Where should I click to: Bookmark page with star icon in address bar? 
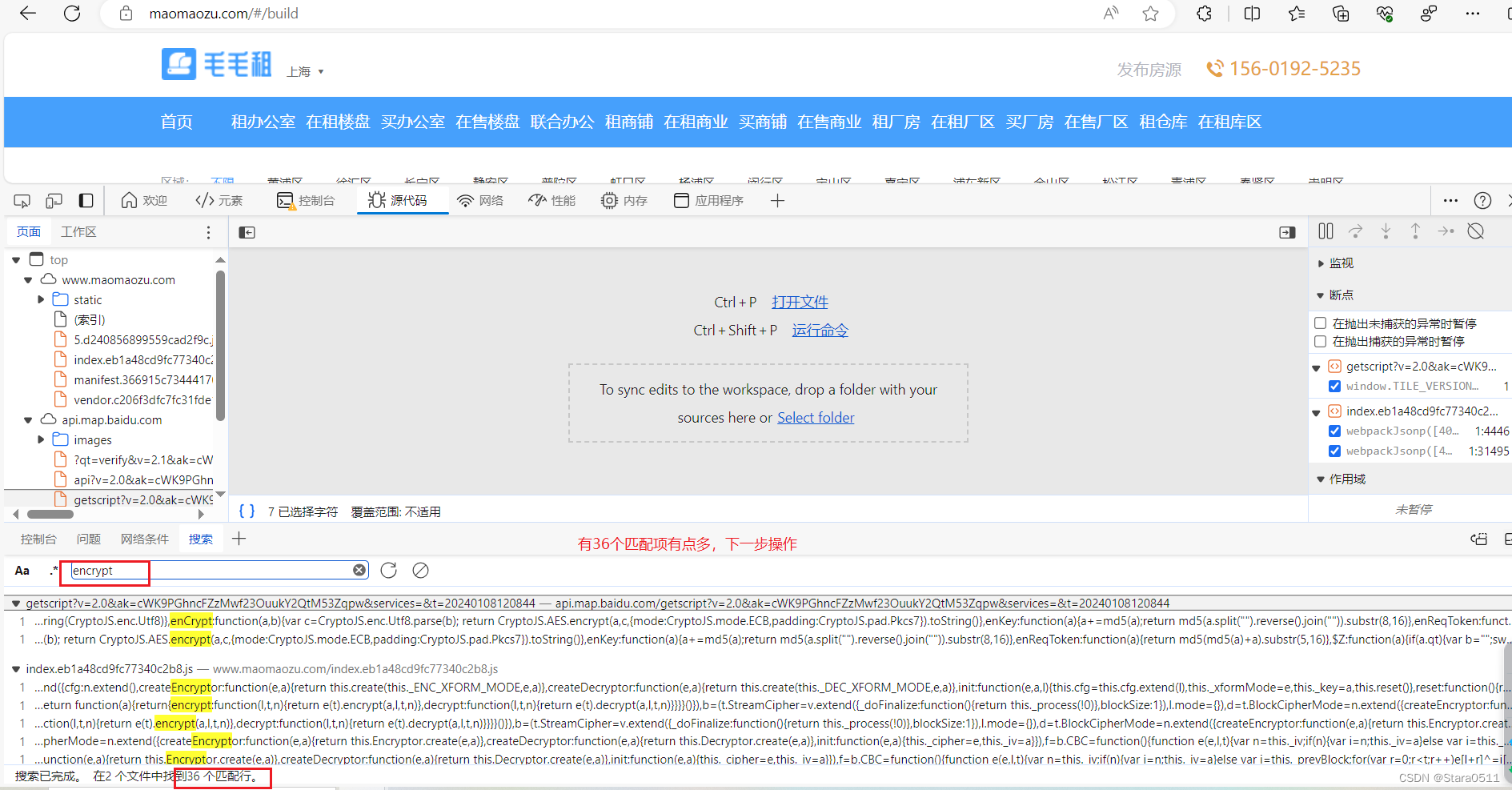pyautogui.click(x=1150, y=13)
